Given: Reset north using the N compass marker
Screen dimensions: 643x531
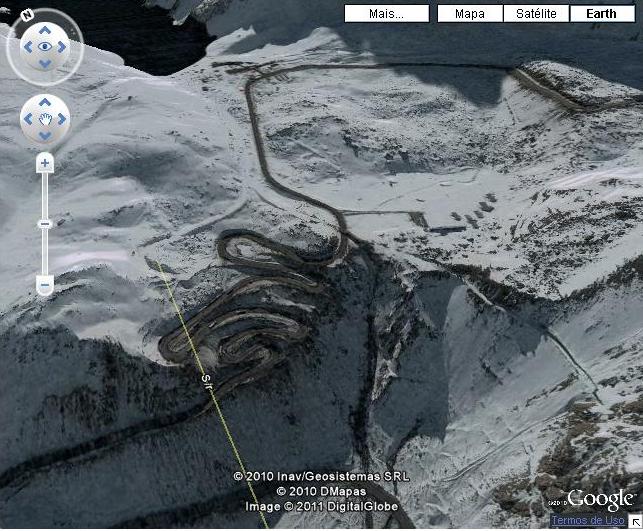Looking at the screenshot, I should (x=27, y=16).
